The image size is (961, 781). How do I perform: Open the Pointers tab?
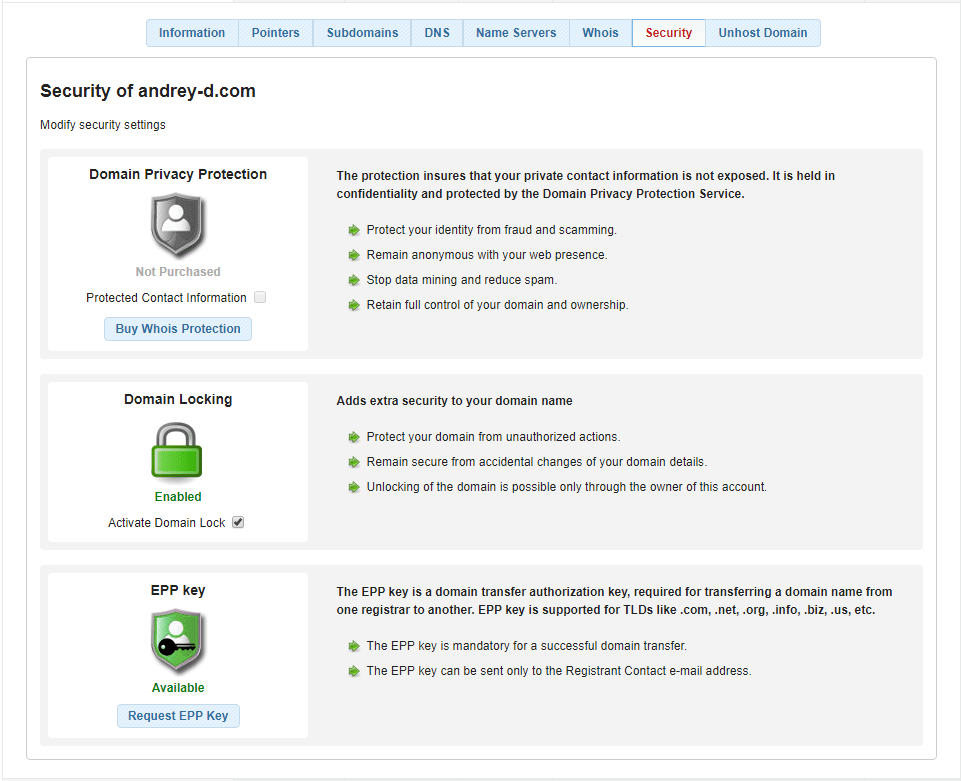[275, 33]
